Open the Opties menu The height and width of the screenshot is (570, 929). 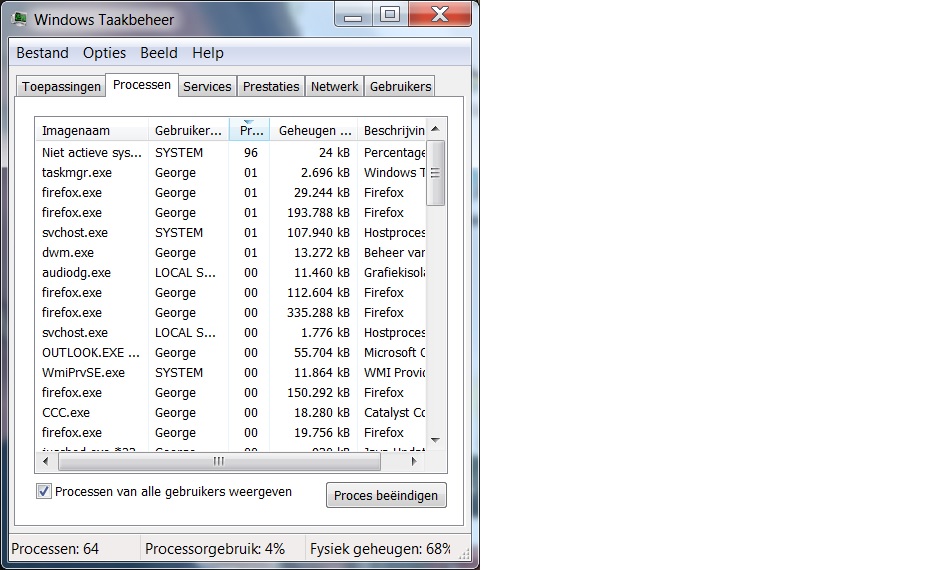(104, 53)
